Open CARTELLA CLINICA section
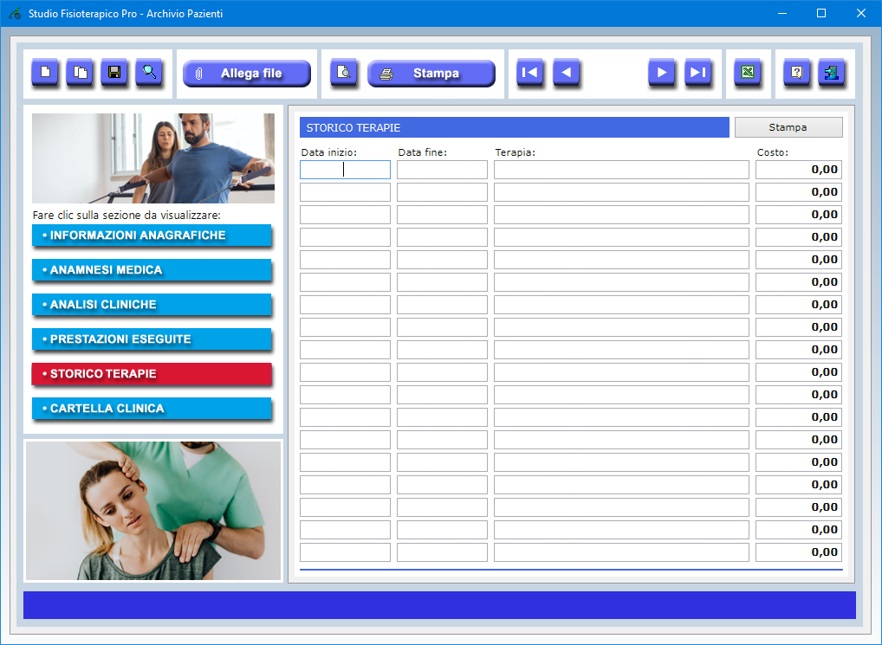This screenshot has height=645, width=882. pos(152,409)
